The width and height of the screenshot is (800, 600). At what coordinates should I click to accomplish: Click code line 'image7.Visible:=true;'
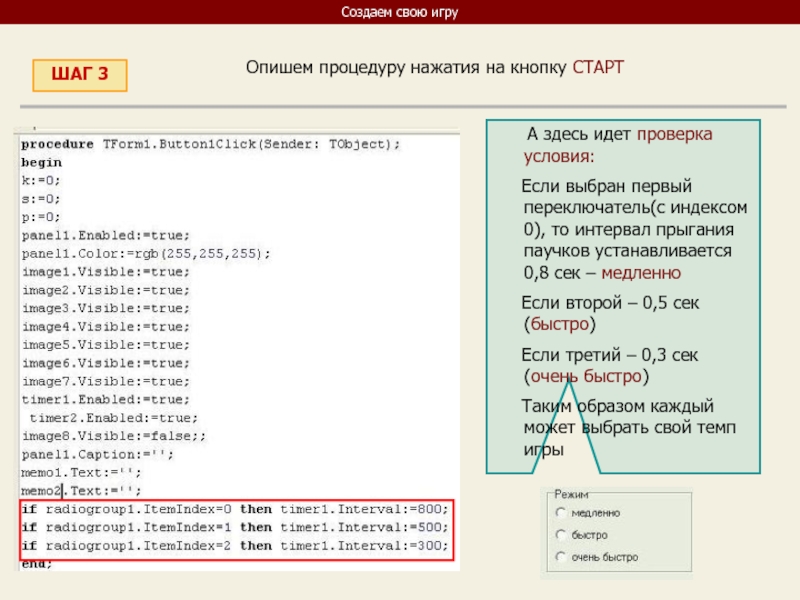[106, 382]
